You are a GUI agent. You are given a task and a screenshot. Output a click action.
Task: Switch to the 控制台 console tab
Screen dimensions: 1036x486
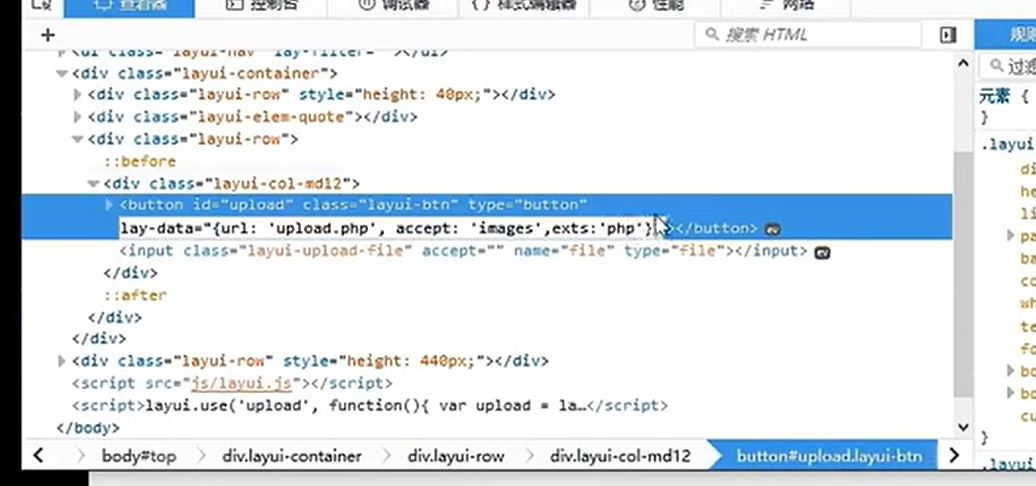pyautogui.click(x=261, y=7)
